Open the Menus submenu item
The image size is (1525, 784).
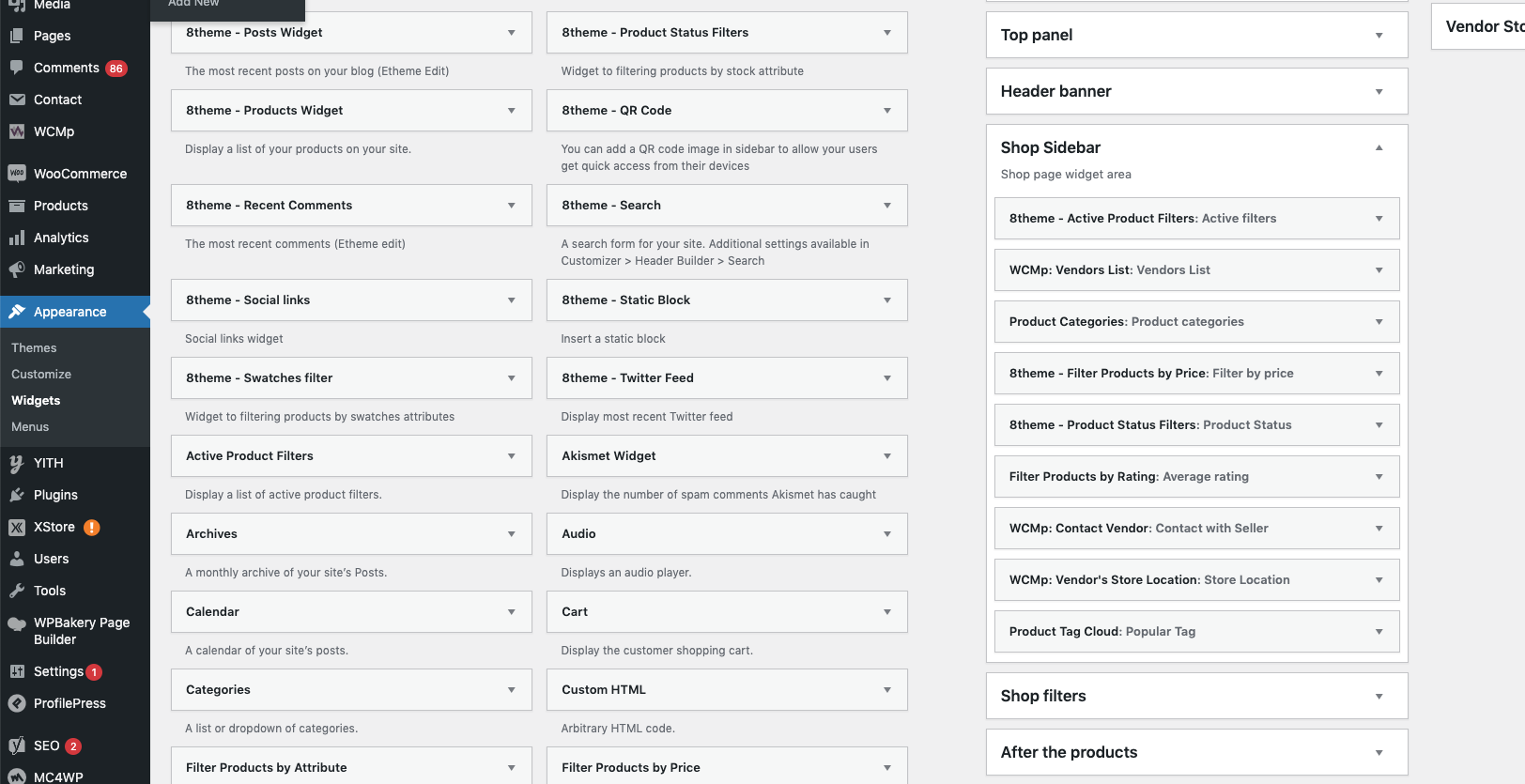click(x=30, y=426)
